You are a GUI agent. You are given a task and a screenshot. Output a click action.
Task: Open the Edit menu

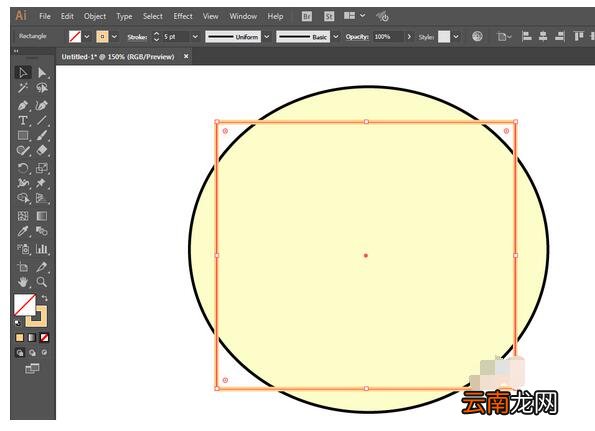click(x=67, y=16)
